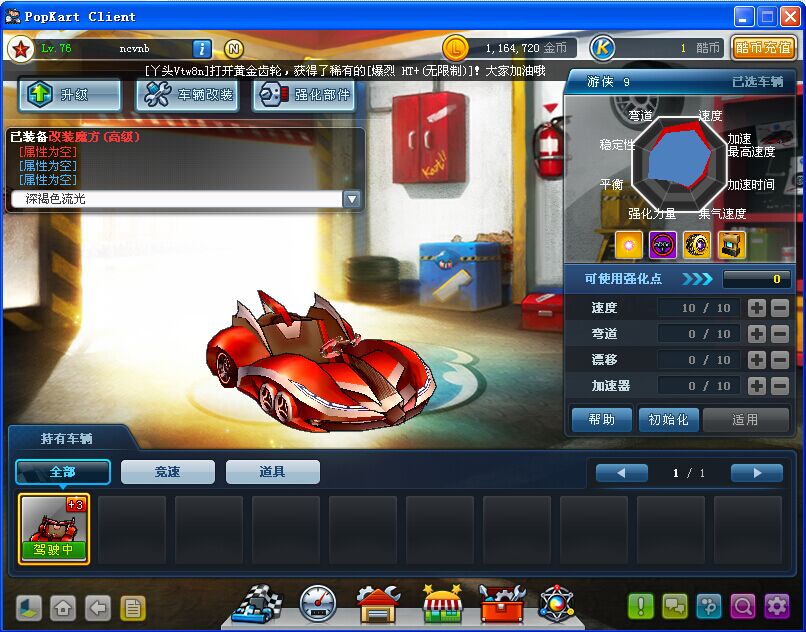Click the 持有车辆 panel tab
The height and width of the screenshot is (632, 806).
click(x=67, y=439)
